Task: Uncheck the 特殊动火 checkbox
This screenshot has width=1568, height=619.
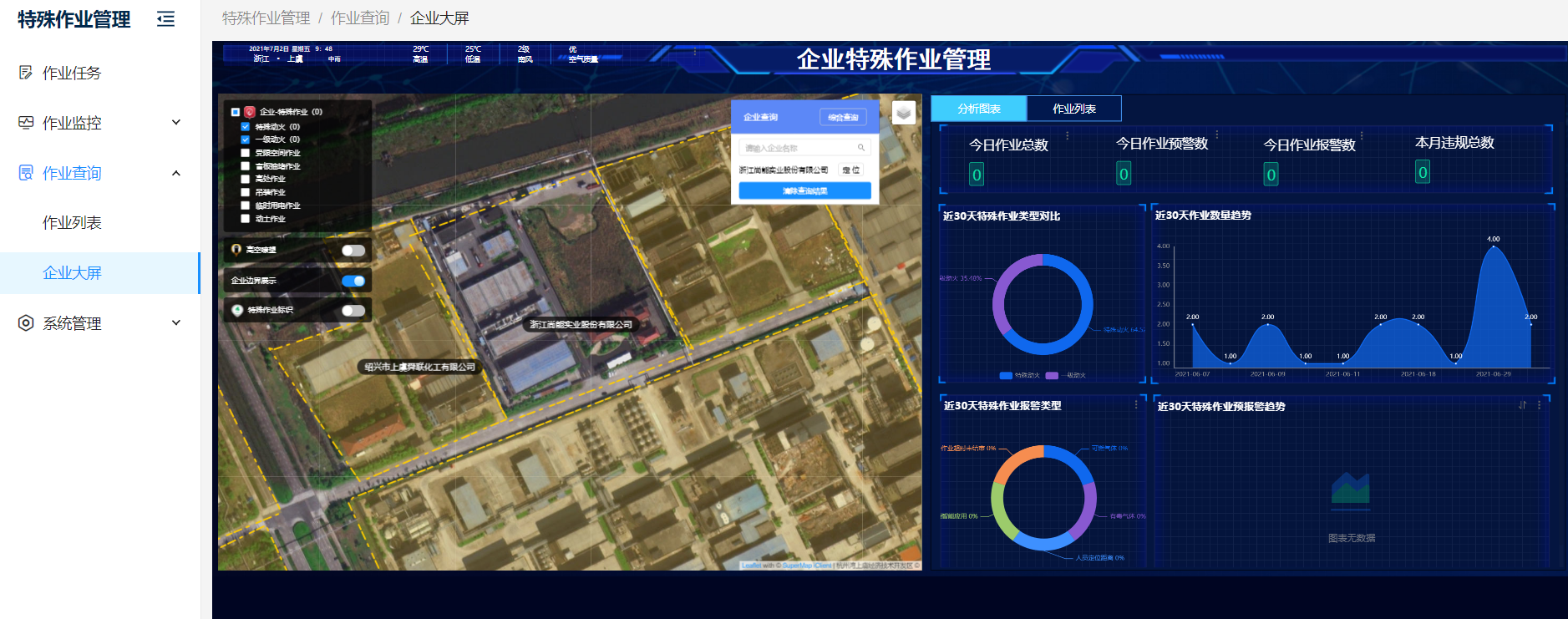Action: pyautogui.click(x=246, y=127)
